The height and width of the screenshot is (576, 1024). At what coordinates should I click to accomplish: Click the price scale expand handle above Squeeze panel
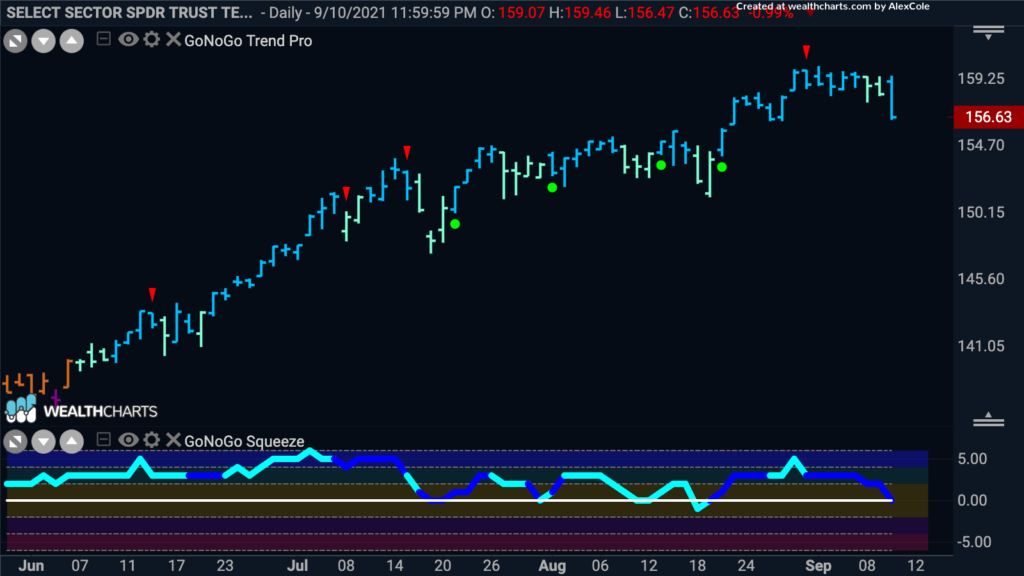click(989, 420)
